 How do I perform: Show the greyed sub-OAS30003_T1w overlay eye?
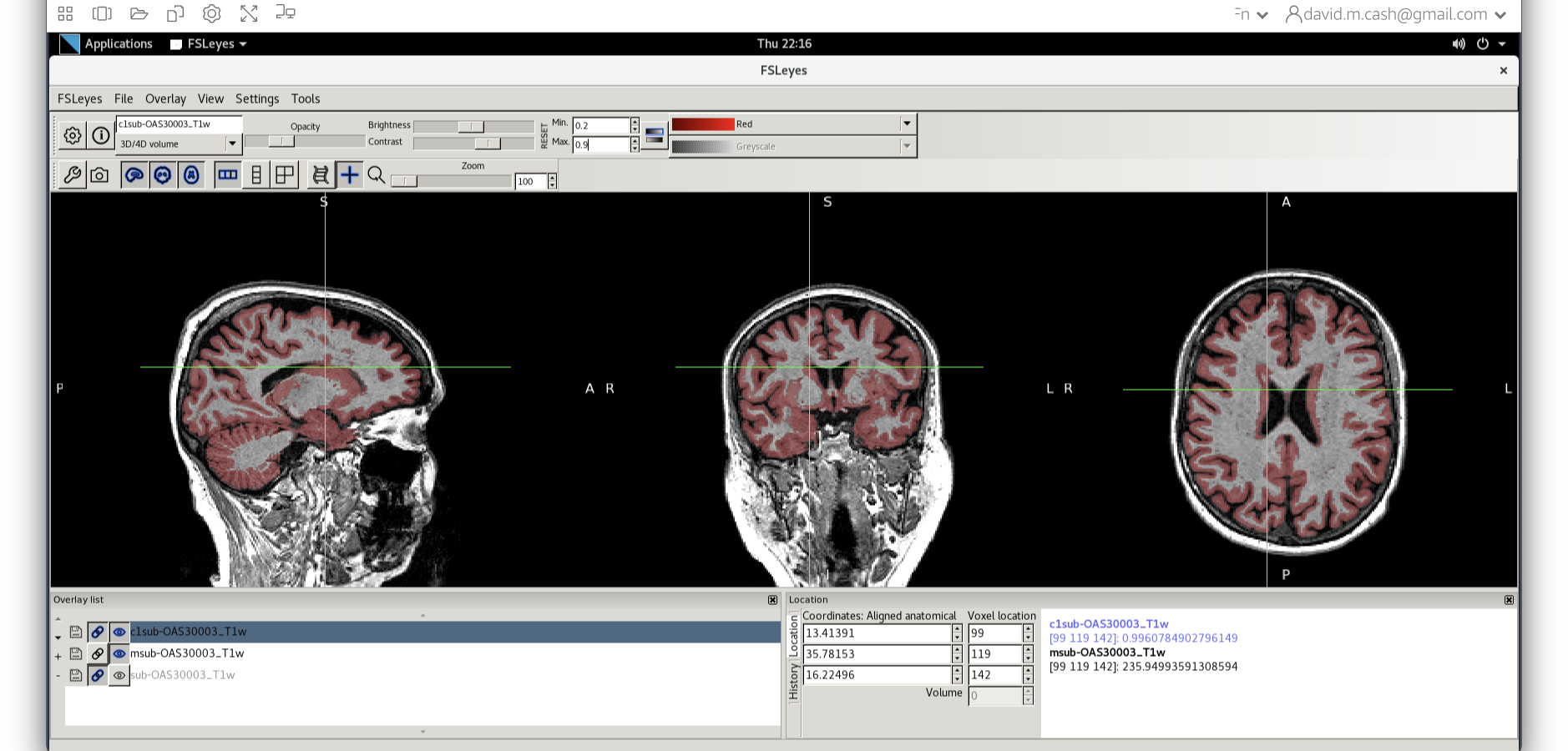(119, 675)
